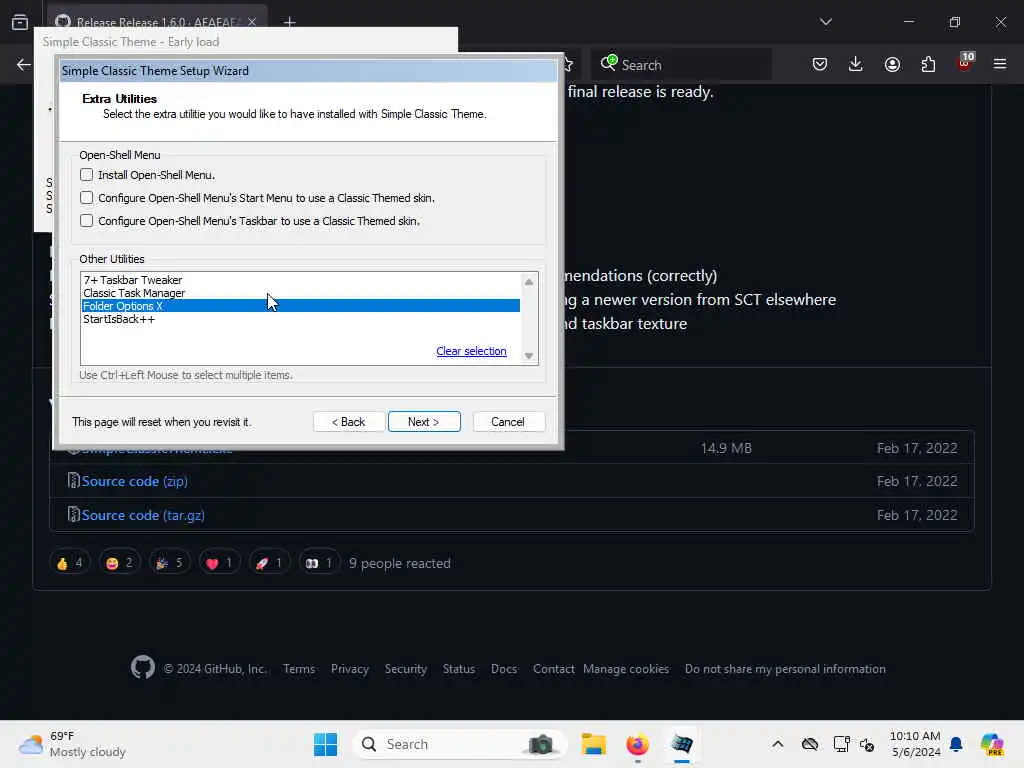Click the Source code tar.gz file icon

(x=73, y=515)
